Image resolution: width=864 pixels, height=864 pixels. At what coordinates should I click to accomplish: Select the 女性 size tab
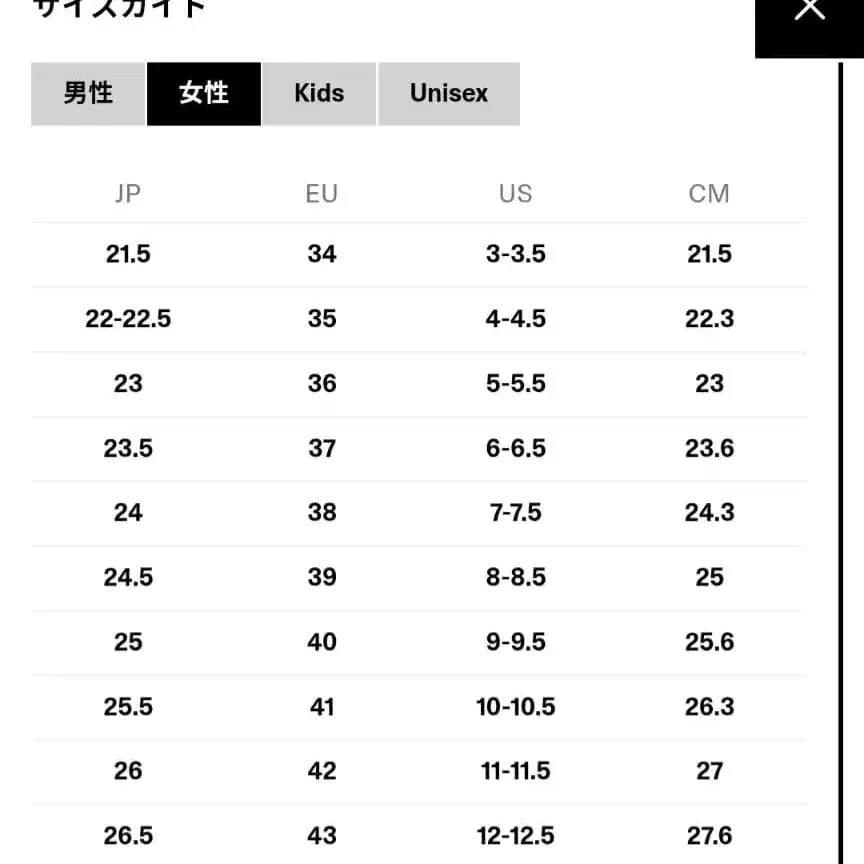[204, 94]
